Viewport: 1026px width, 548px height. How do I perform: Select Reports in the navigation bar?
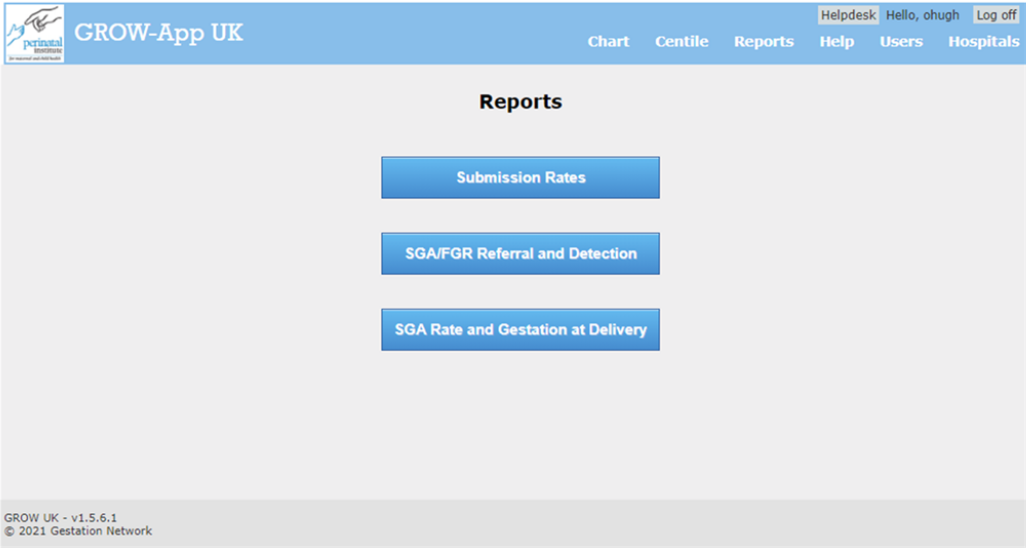pos(764,41)
